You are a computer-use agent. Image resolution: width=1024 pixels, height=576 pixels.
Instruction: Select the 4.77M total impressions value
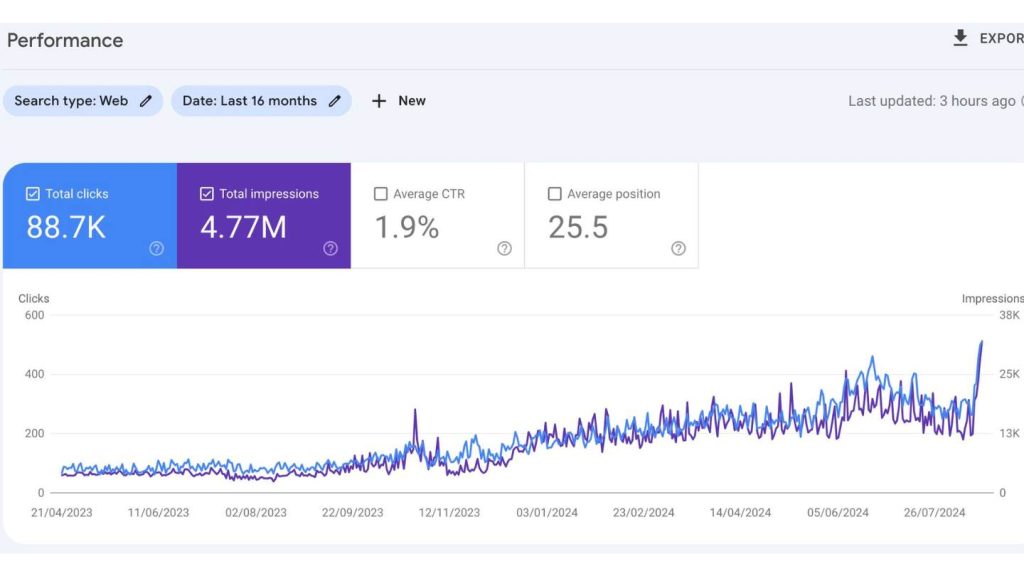click(243, 227)
